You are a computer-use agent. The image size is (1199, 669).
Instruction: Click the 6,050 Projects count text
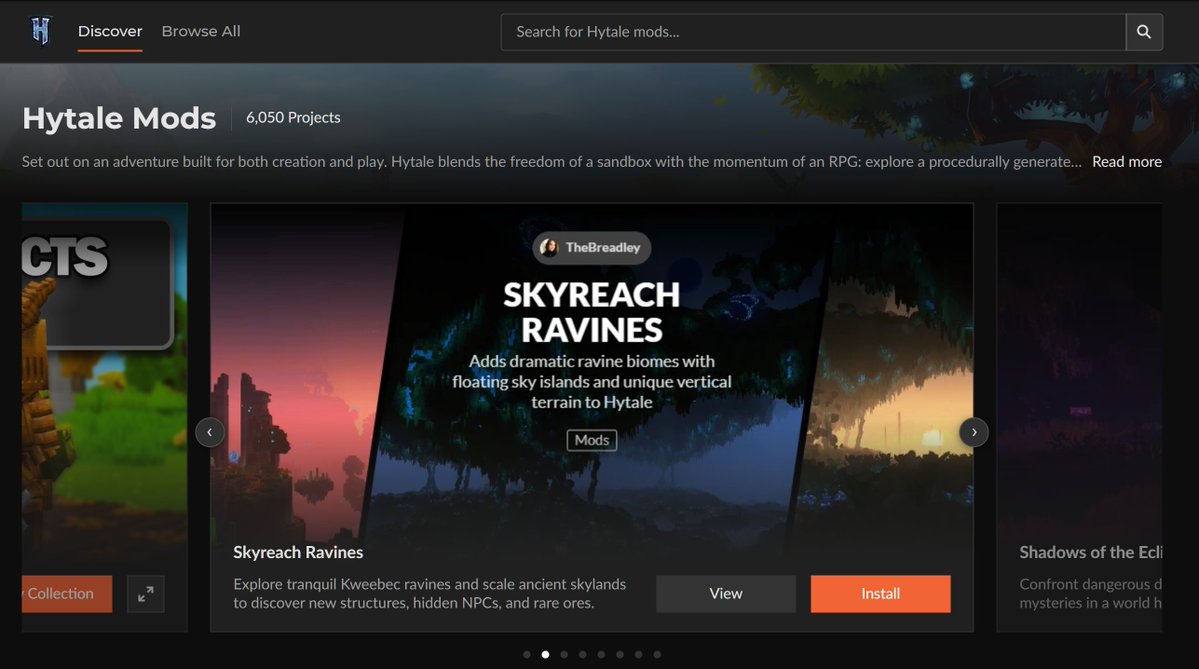[293, 118]
